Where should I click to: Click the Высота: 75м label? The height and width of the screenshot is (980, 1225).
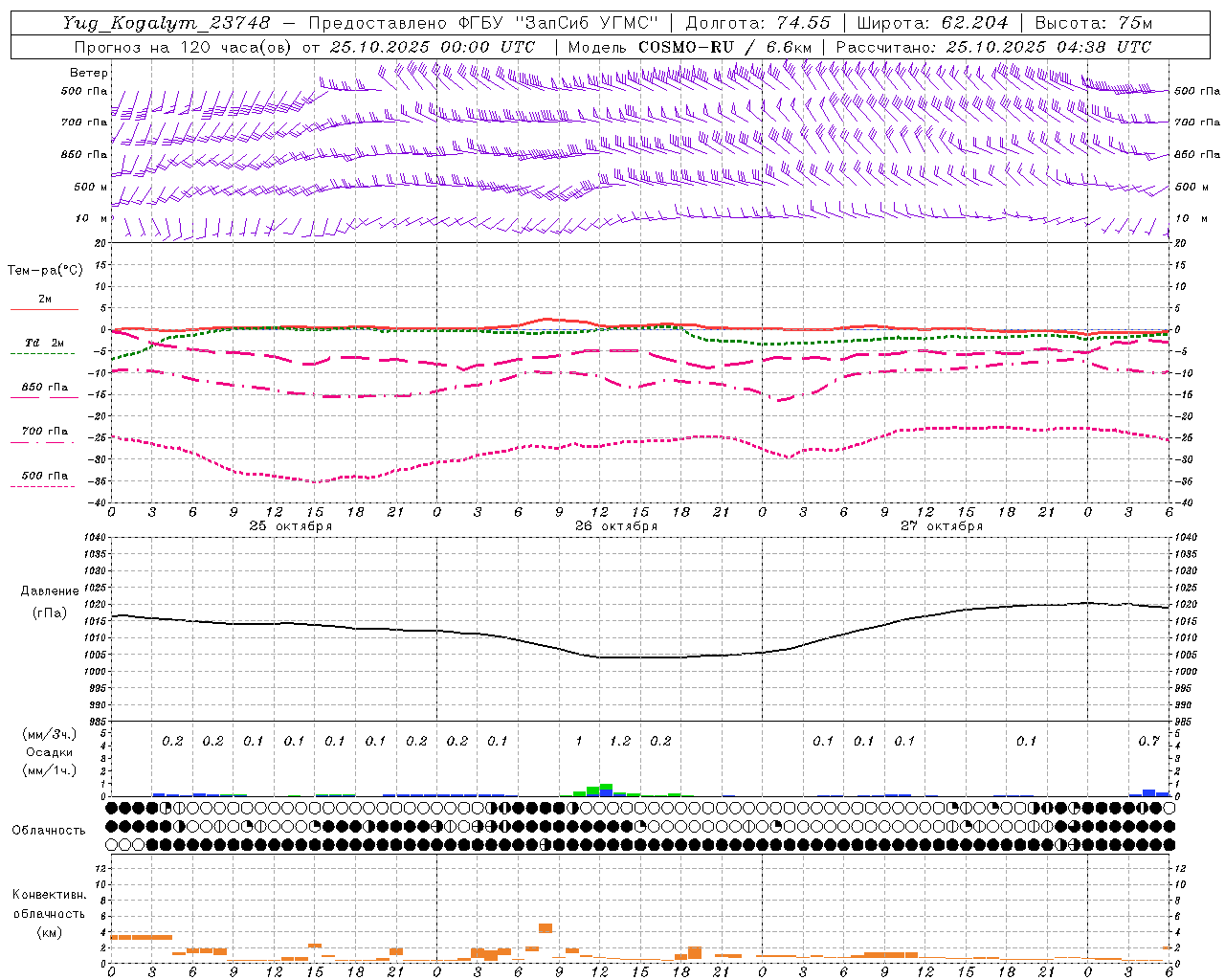(x=1094, y=23)
